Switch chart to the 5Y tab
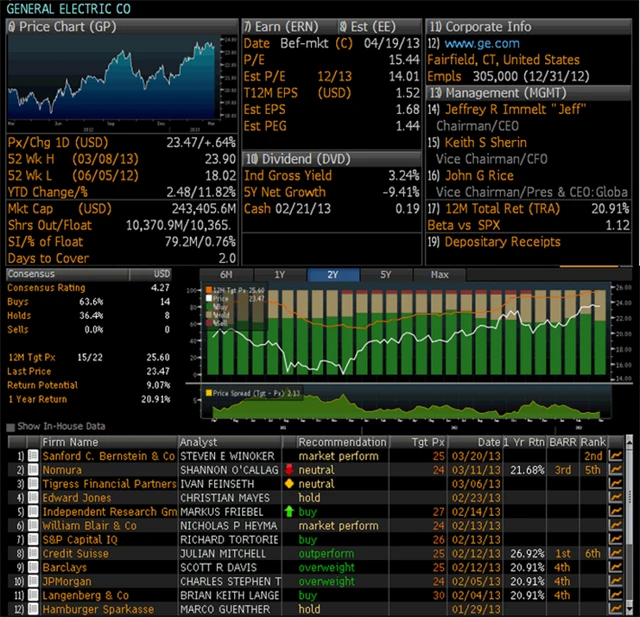The image size is (640, 617). (385, 274)
